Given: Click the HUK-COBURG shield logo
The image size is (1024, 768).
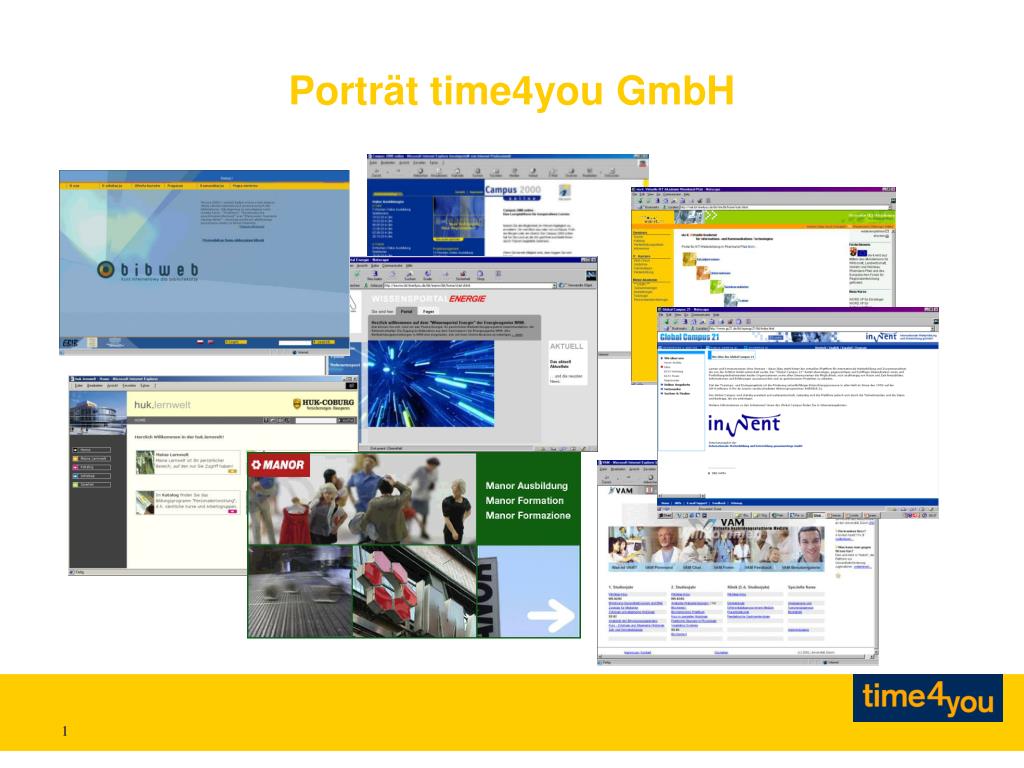Looking at the screenshot, I should 297,404.
